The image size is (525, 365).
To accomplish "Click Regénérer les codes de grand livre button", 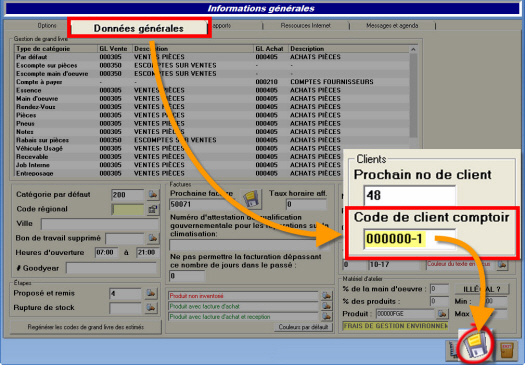I will 86,327.
